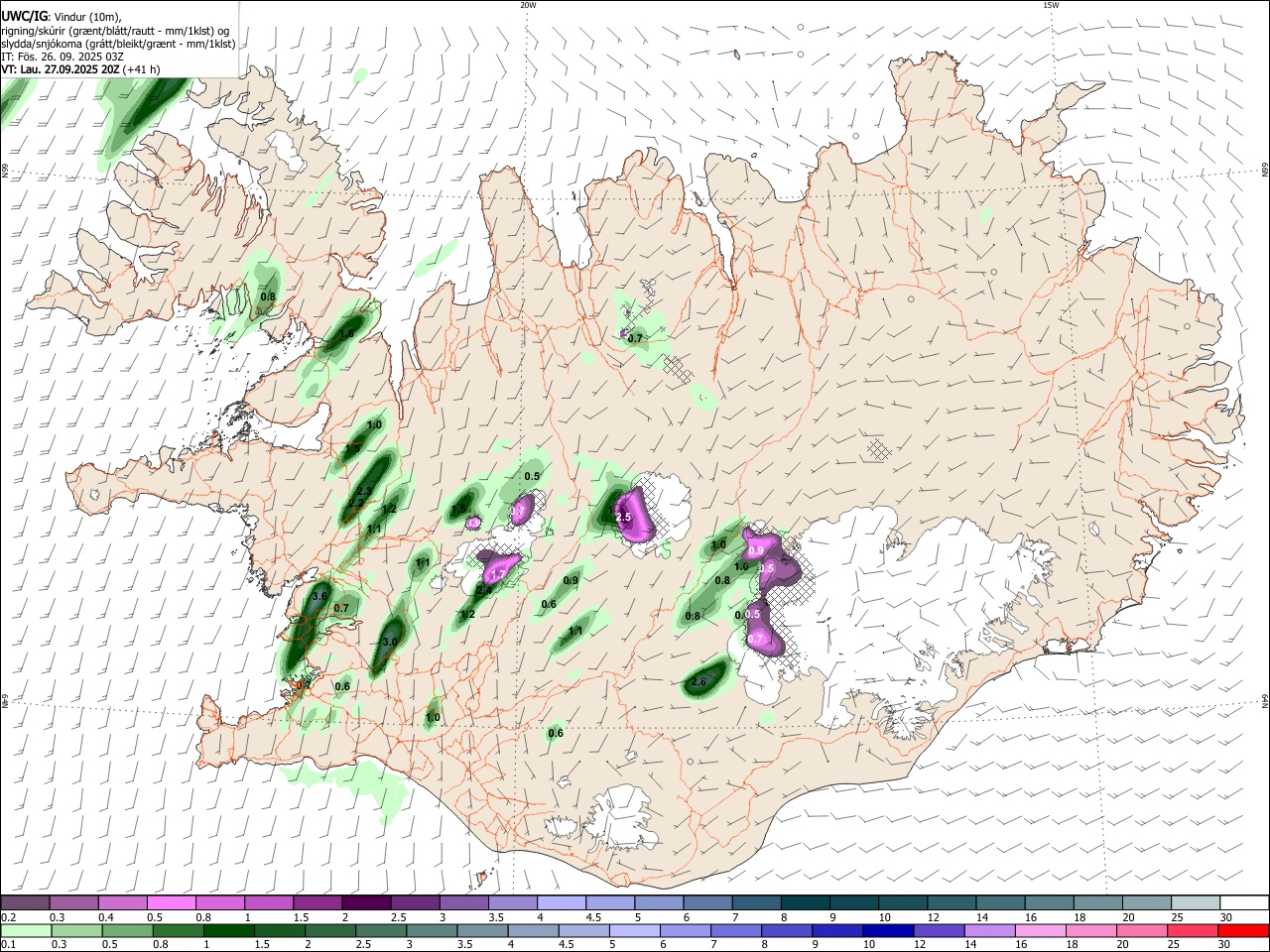Click the "15W" longitude label
This screenshot has height=952, width=1270.
click(x=1051, y=5)
